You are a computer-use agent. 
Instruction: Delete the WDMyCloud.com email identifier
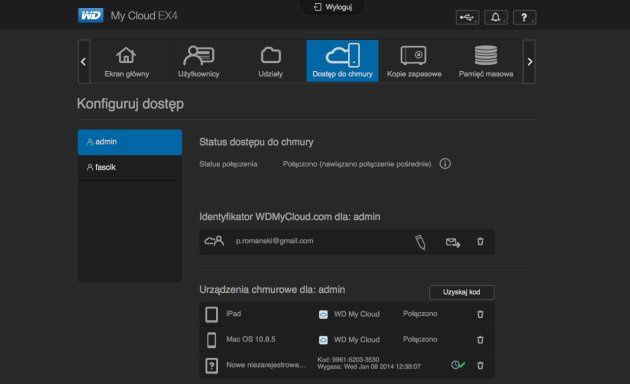pyautogui.click(x=480, y=241)
